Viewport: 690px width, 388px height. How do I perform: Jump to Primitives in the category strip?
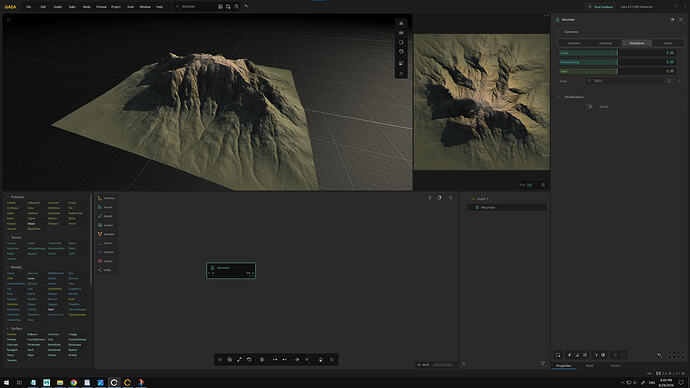106,198
